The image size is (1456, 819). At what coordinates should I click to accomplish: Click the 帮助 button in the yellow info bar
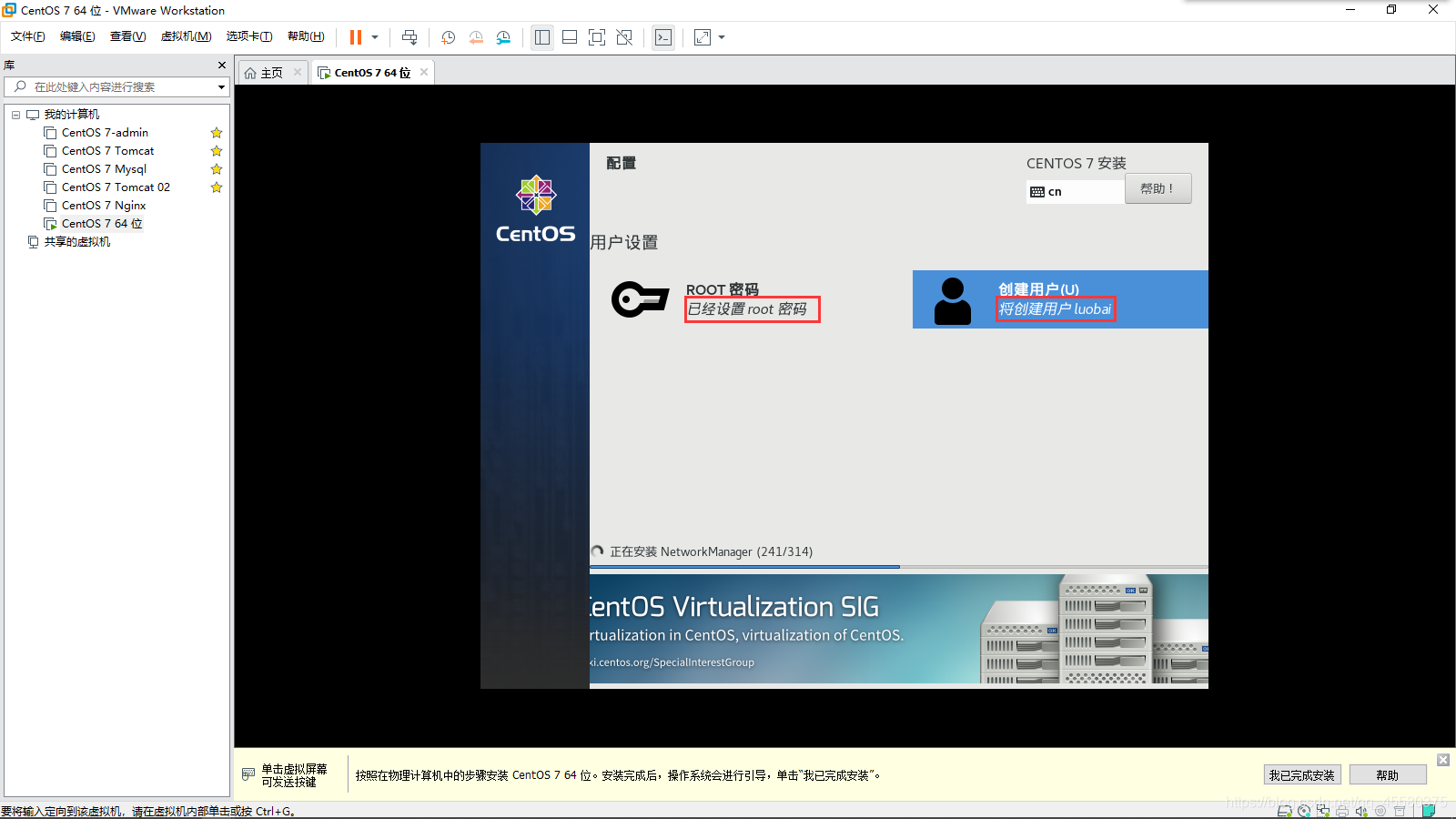(x=1388, y=775)
